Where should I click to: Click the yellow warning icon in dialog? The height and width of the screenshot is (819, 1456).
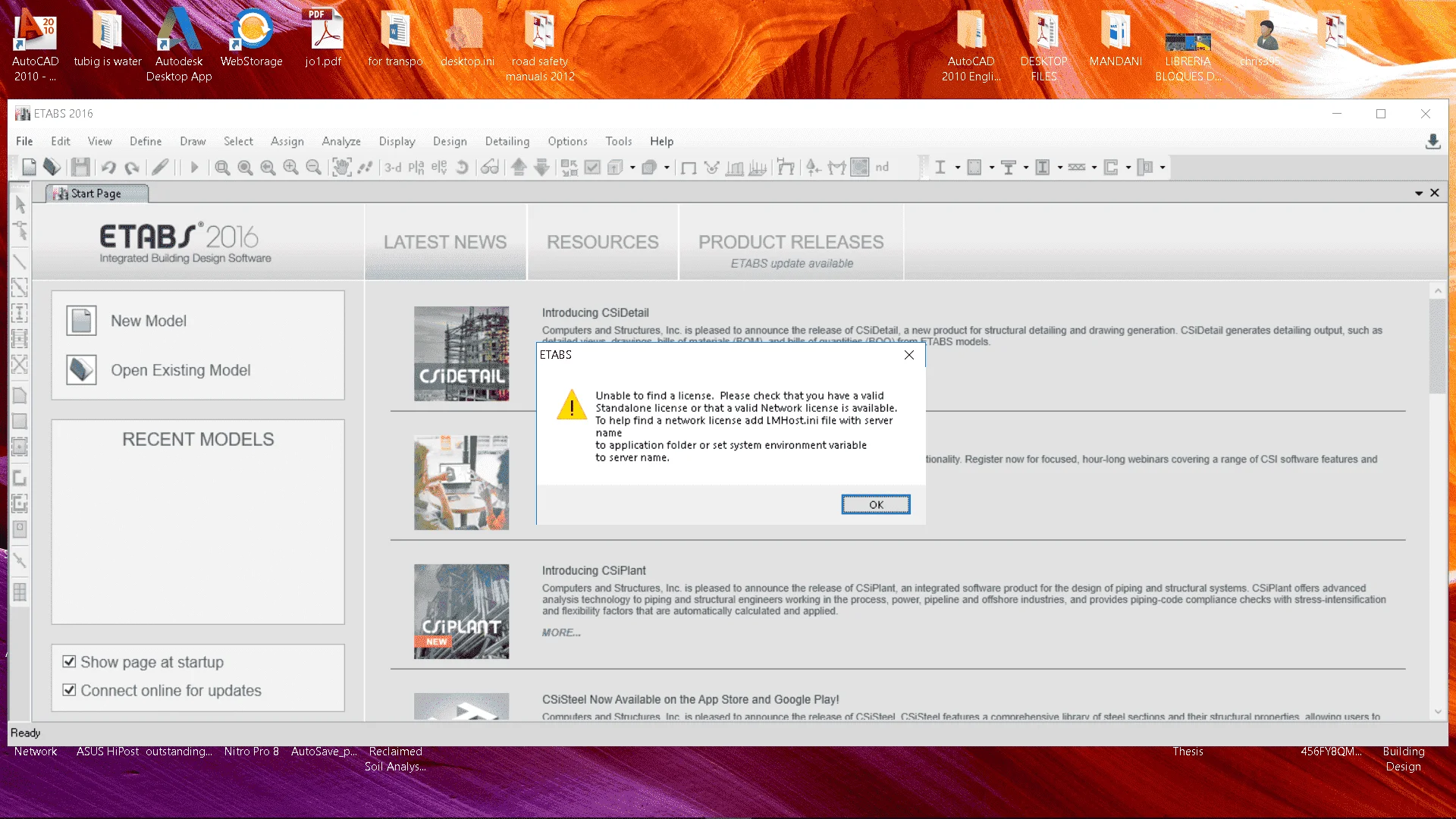572,404
